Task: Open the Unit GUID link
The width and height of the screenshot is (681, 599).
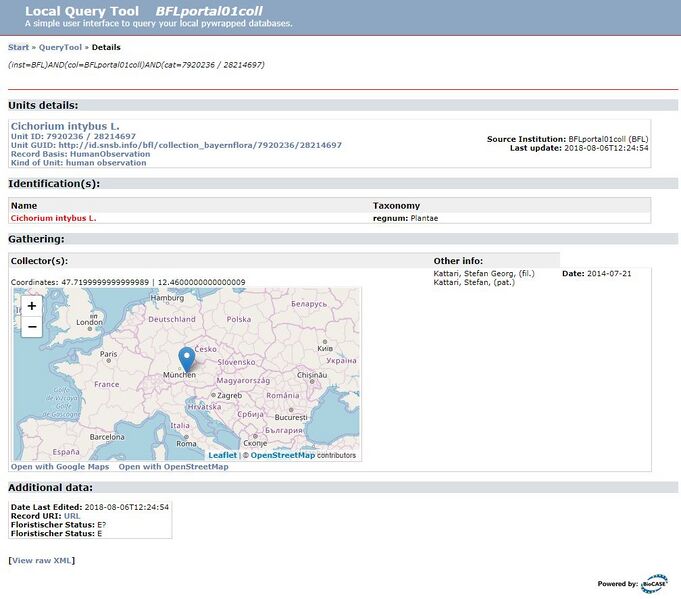Action: point(200,145)
